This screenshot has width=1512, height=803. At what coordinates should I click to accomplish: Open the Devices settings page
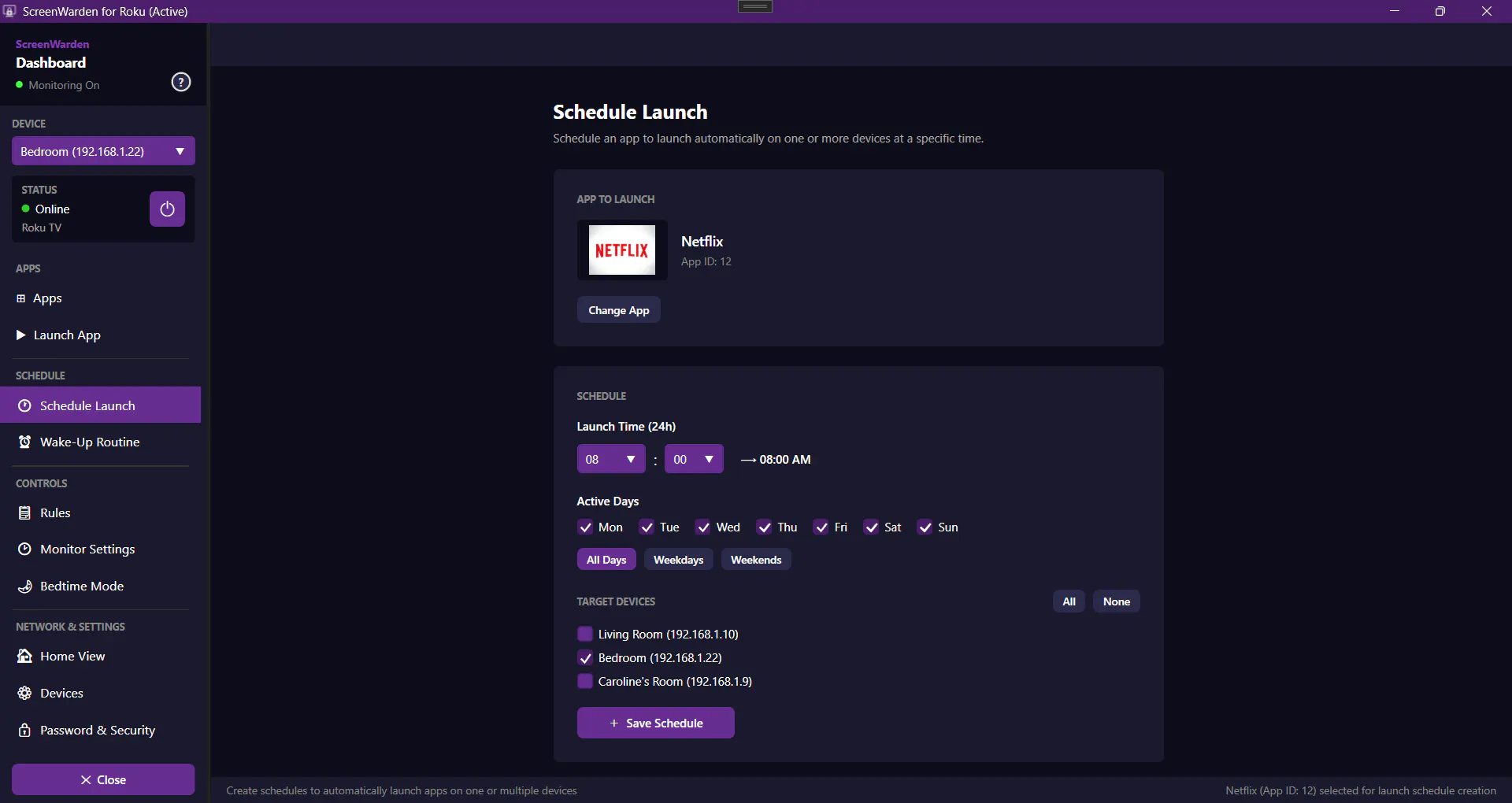click(101, 693)
